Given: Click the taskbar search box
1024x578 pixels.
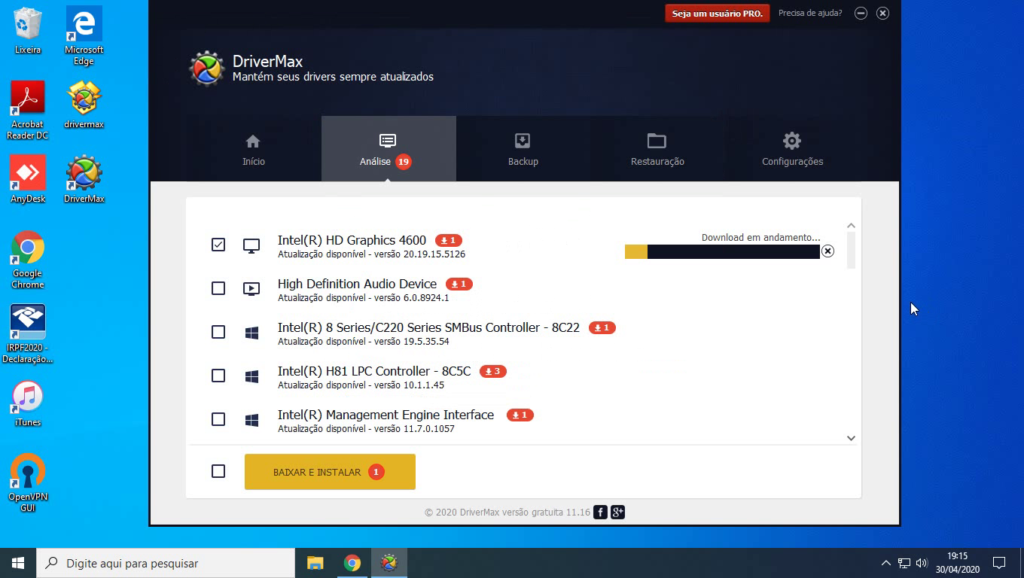Looking at the screenshot, I should tap(166, 563).
